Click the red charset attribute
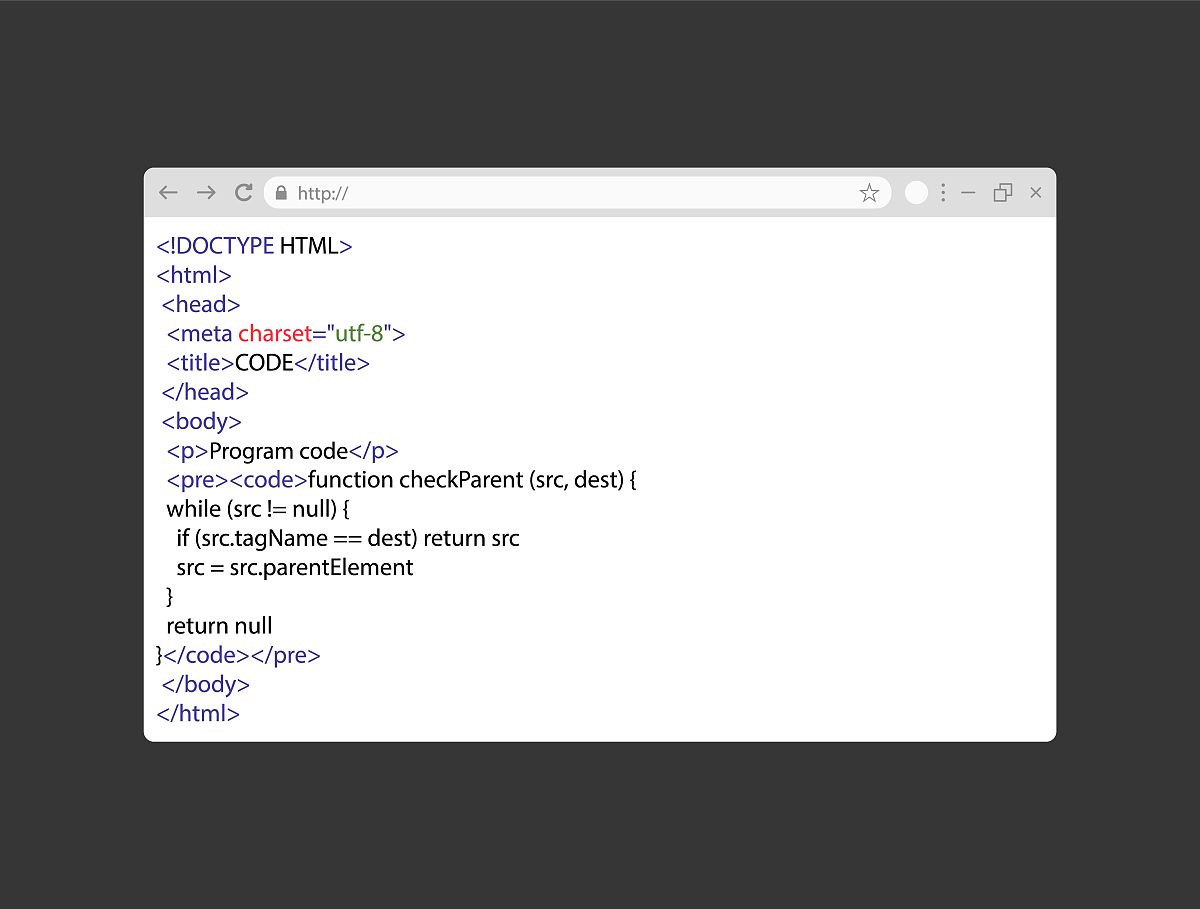Screen dimensions: 1200x909 [x=275, y=333]
